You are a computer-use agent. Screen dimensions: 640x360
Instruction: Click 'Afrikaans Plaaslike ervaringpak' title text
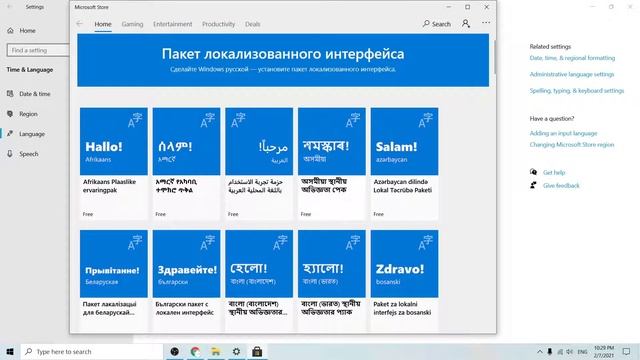tap(109, 186)
